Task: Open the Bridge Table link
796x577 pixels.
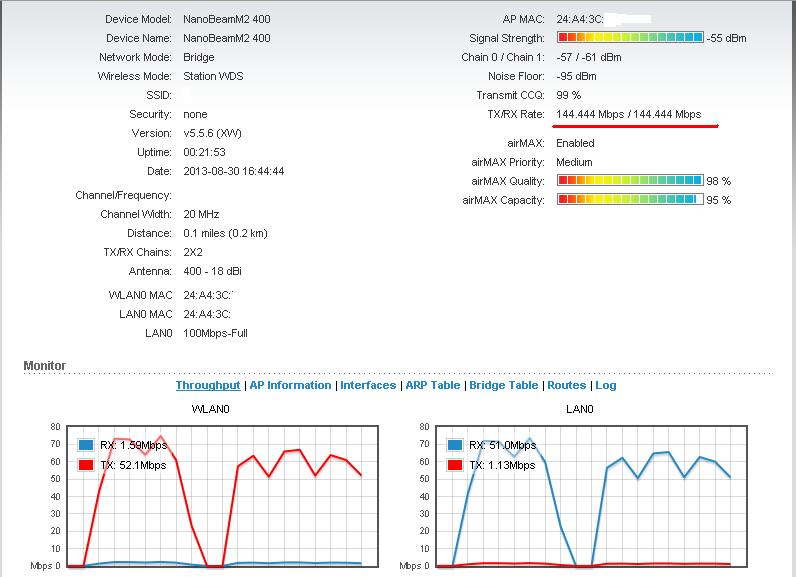Action: (503, 386)
